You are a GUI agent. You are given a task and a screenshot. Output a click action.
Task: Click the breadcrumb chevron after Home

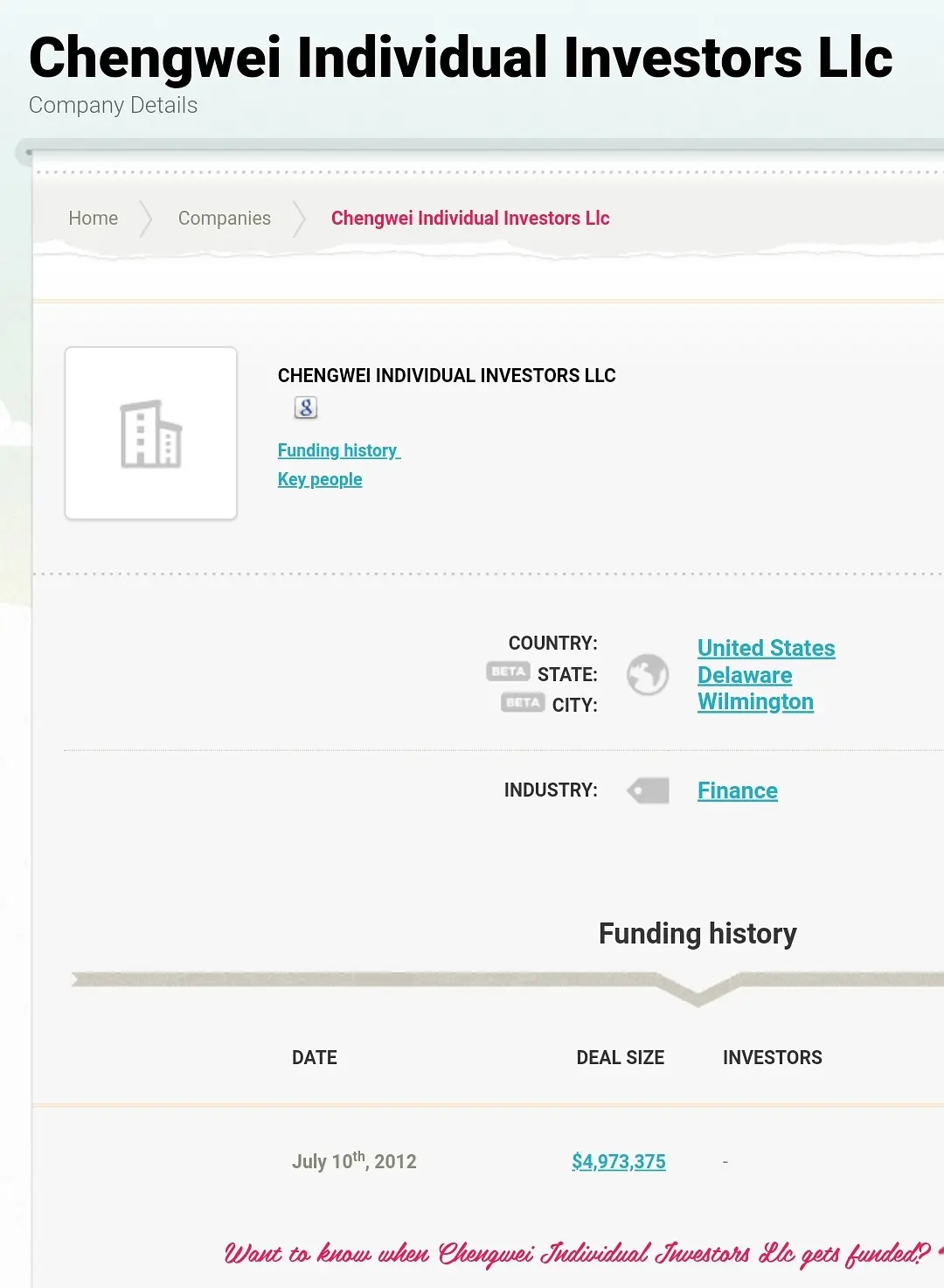tap(146, 219)
